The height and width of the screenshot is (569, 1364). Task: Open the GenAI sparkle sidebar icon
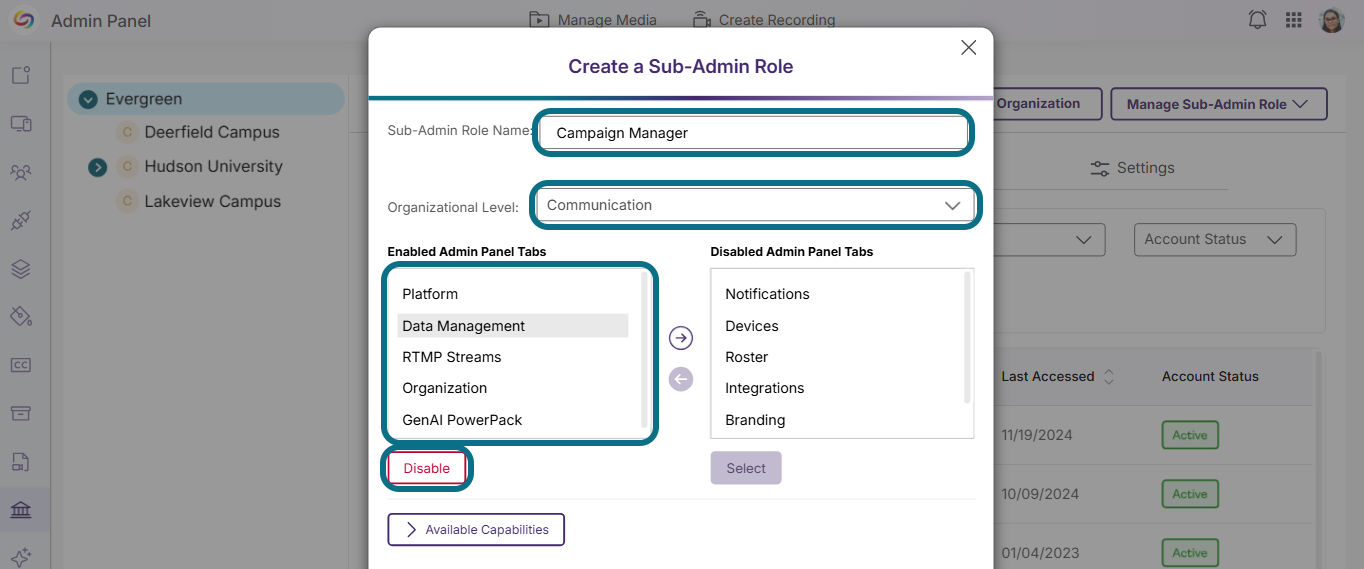[21, 557]
